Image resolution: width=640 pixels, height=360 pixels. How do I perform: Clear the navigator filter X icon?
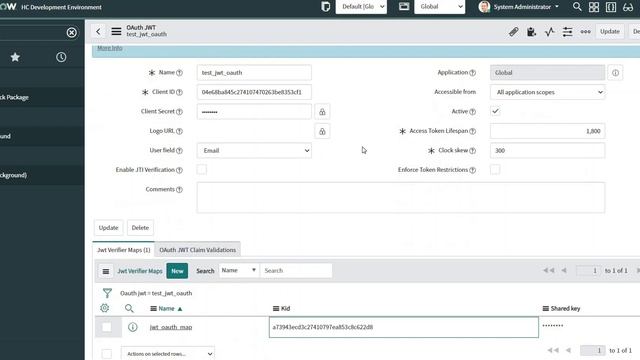pyautogui.click(x=71, y=33)
